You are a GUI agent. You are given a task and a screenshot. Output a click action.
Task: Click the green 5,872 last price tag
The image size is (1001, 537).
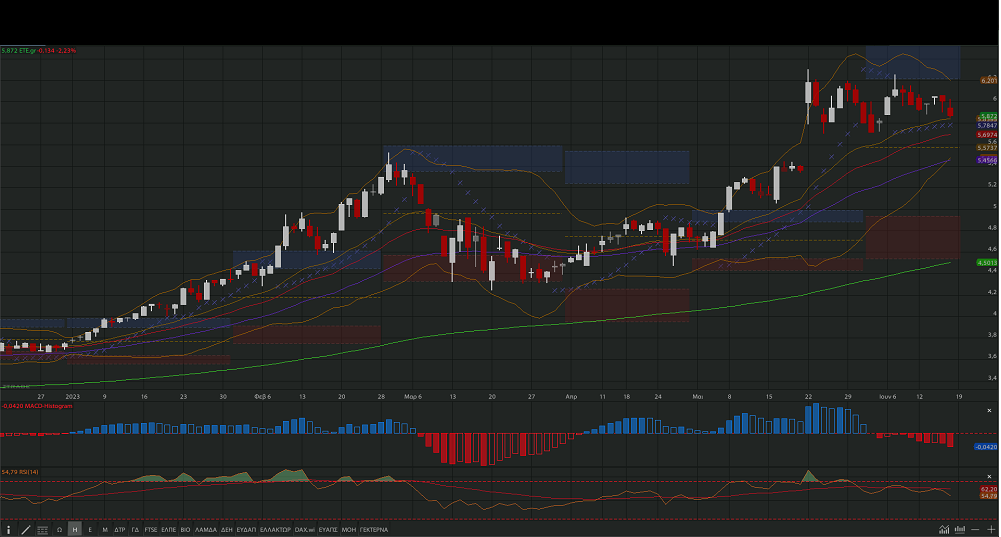tap(988, 116)
